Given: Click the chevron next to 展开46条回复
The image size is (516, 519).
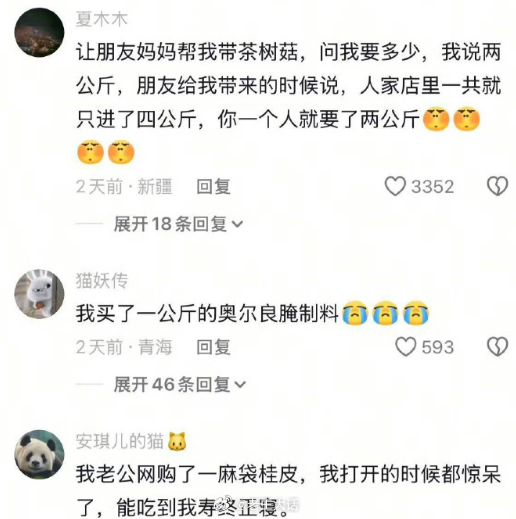Looking at the screenshot, I should (x=240, y=385).
